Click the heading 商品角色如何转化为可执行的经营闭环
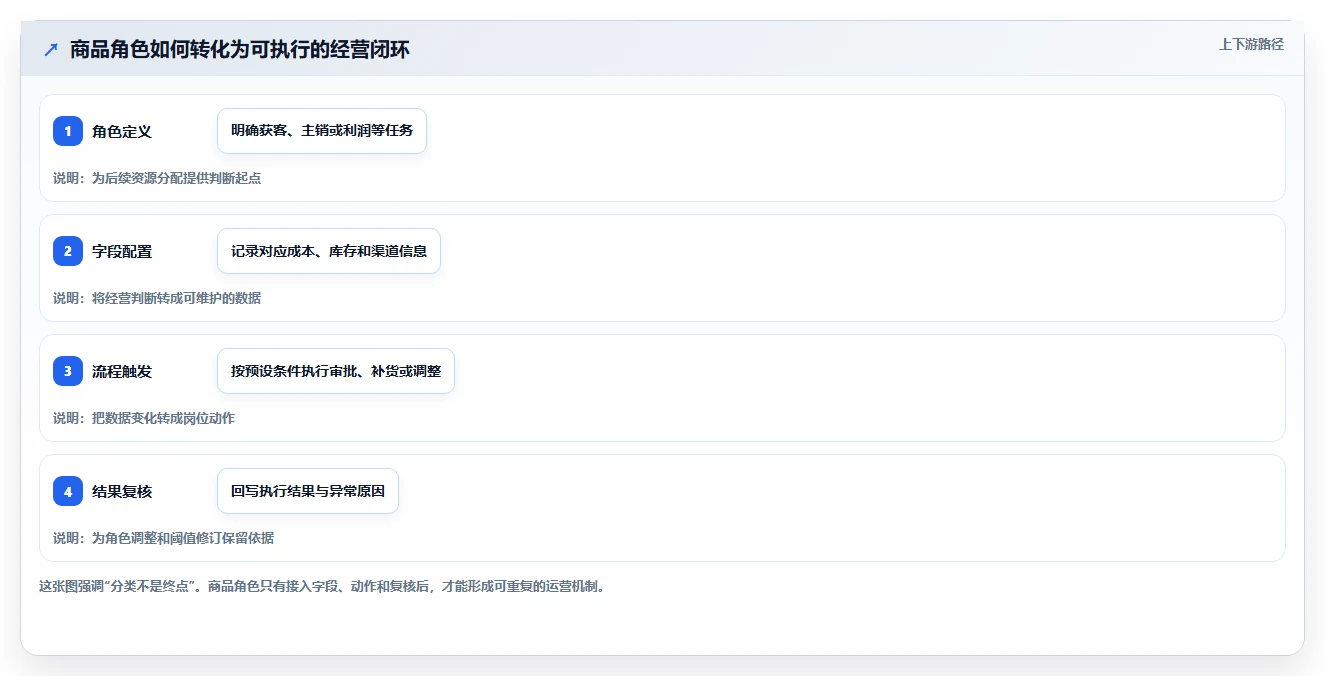Viewport: 1325px width, 676px height. [x=240, y=49]
